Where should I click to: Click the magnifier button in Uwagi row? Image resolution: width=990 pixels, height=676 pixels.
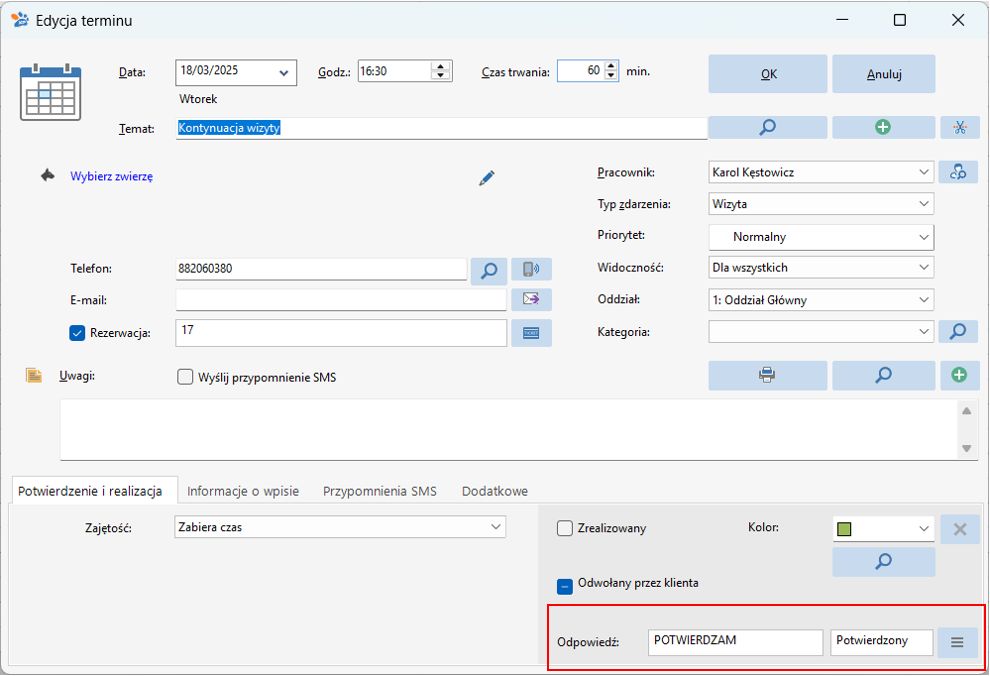(883, 375)
